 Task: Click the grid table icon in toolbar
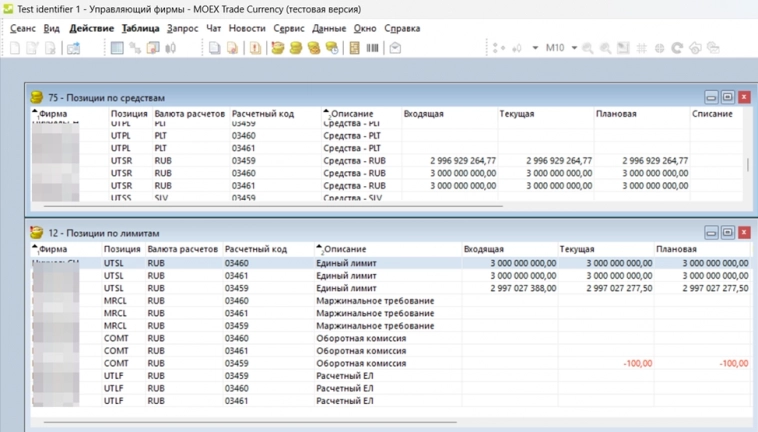coord(117,48)
